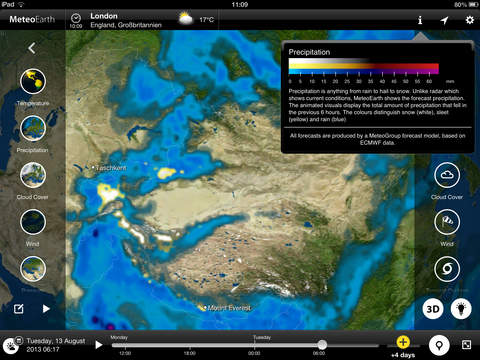Image resolution: width=480 pixels, height=360 pixels.
Task: Select the left Cloud Cover globe
Action: pyautogui.click(x=33, y=175)
